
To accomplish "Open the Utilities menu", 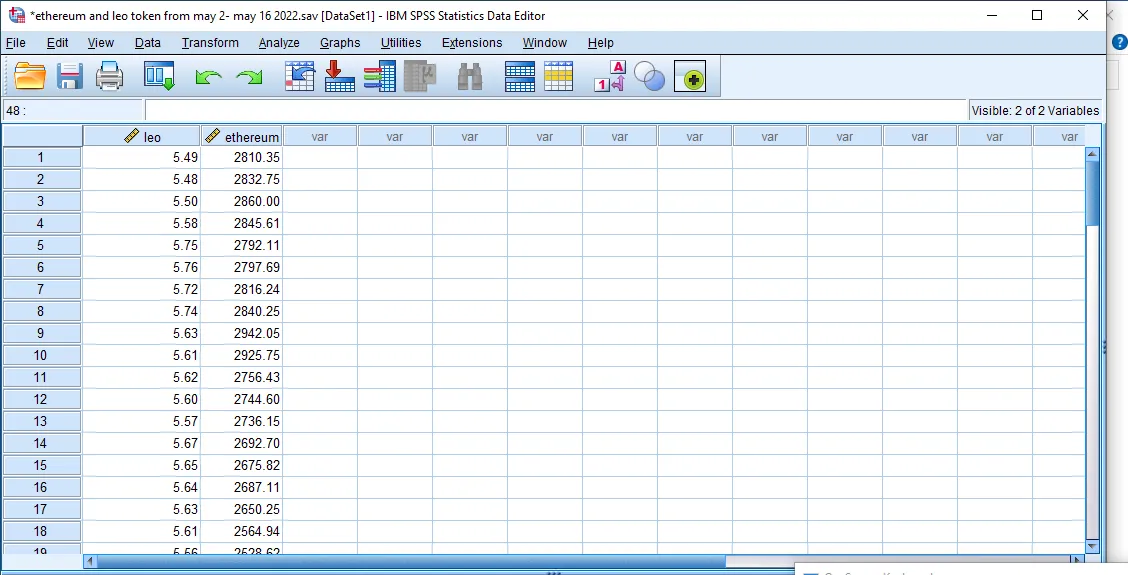I will [401, 43].
